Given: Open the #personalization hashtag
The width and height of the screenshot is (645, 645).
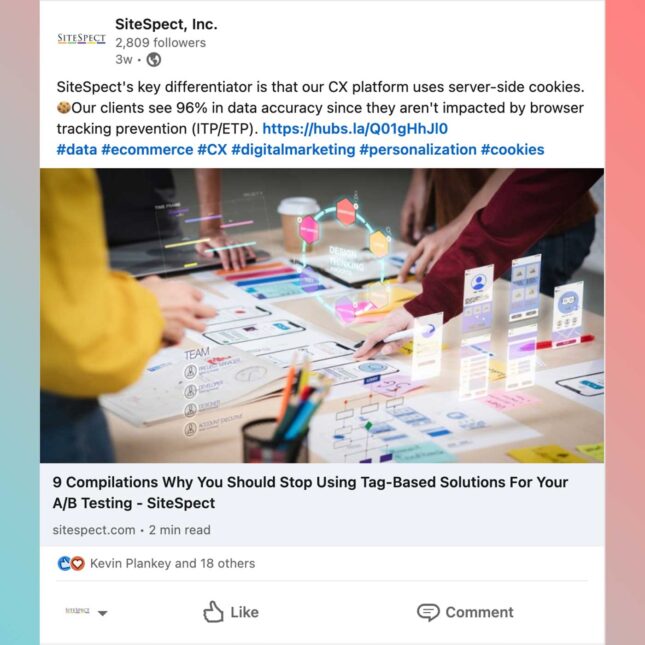Looking at the screenshot, I should 418,150.
